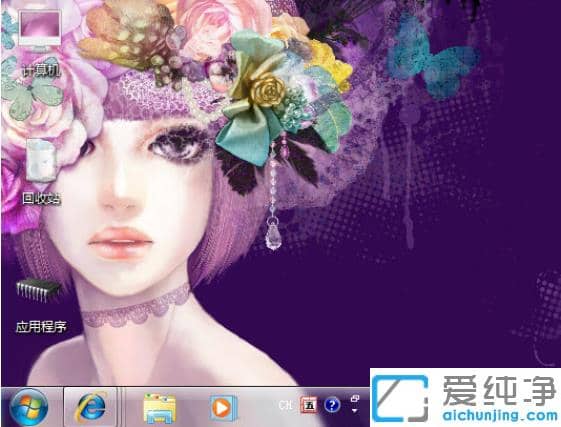Open the blue help question-mark icon

click(332, 405)
